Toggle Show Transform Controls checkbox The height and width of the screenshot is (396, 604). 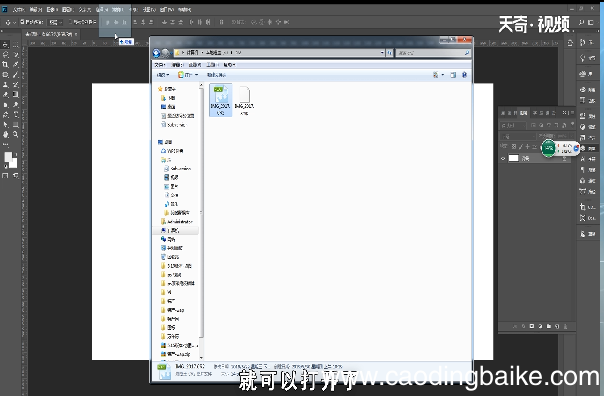70,22
